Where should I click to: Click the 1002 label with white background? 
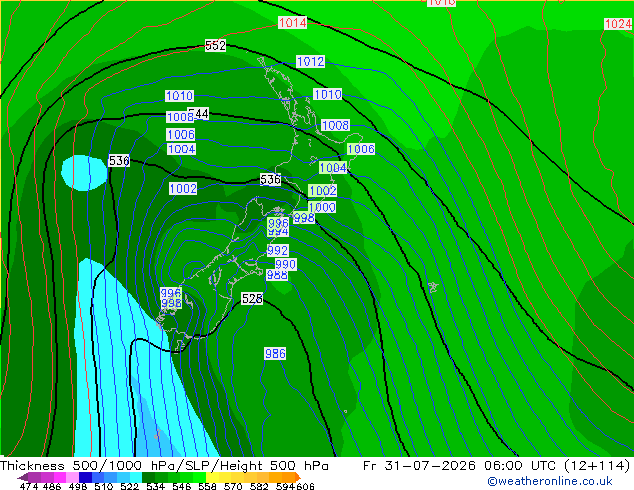(183, 188)
